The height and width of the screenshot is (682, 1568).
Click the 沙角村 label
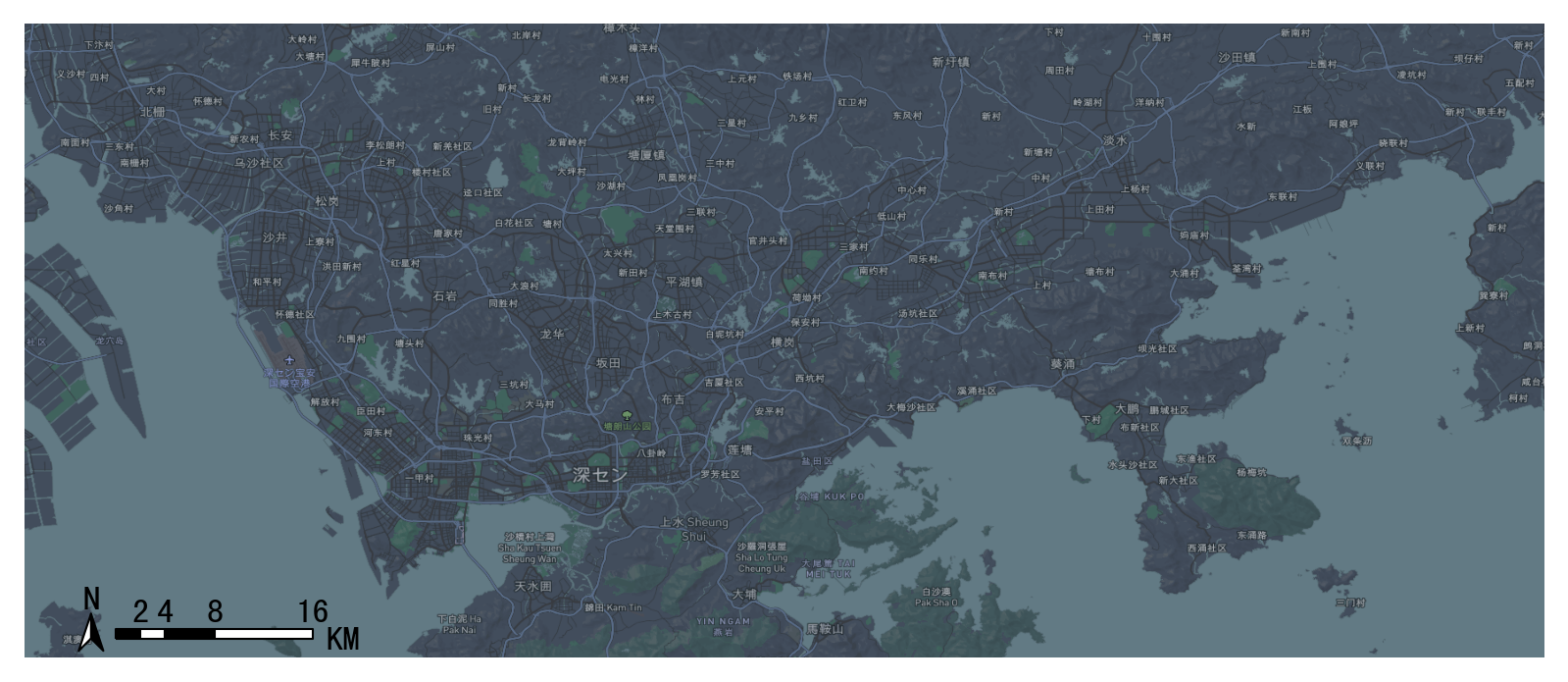(x=118, y=208)
